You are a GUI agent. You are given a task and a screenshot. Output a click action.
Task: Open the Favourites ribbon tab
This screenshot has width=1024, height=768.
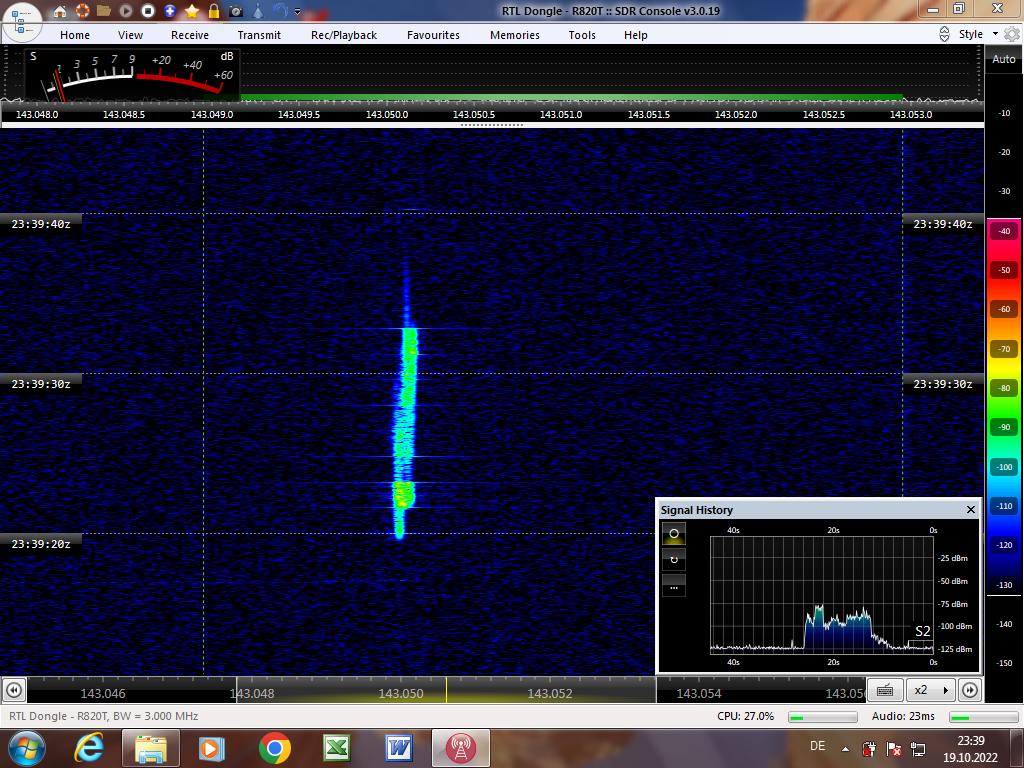[x=433, y=35]
